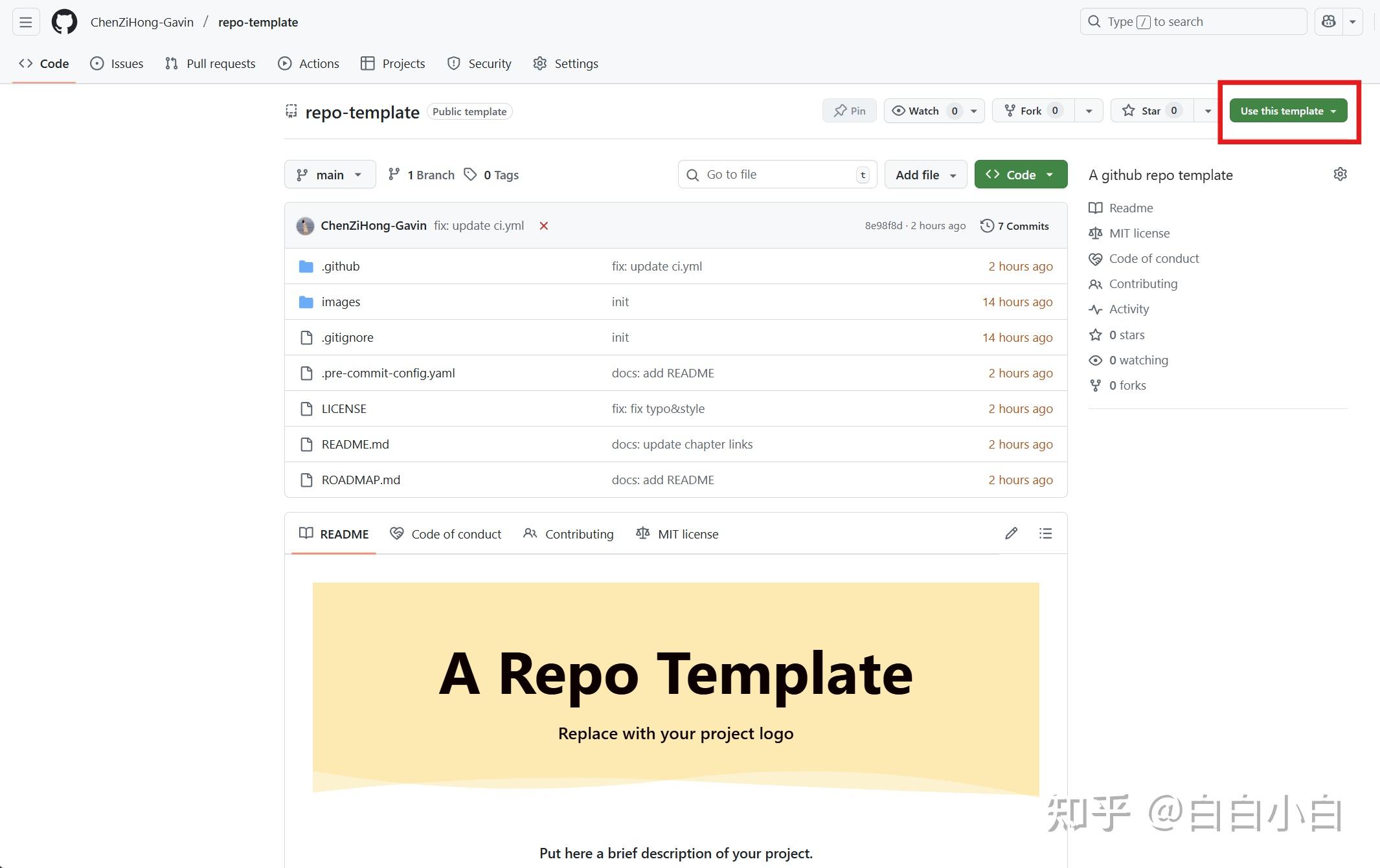Open commit history via the clock icon
The width and height of the screenshot is (1380, 868).
click(x=986, y=225)
